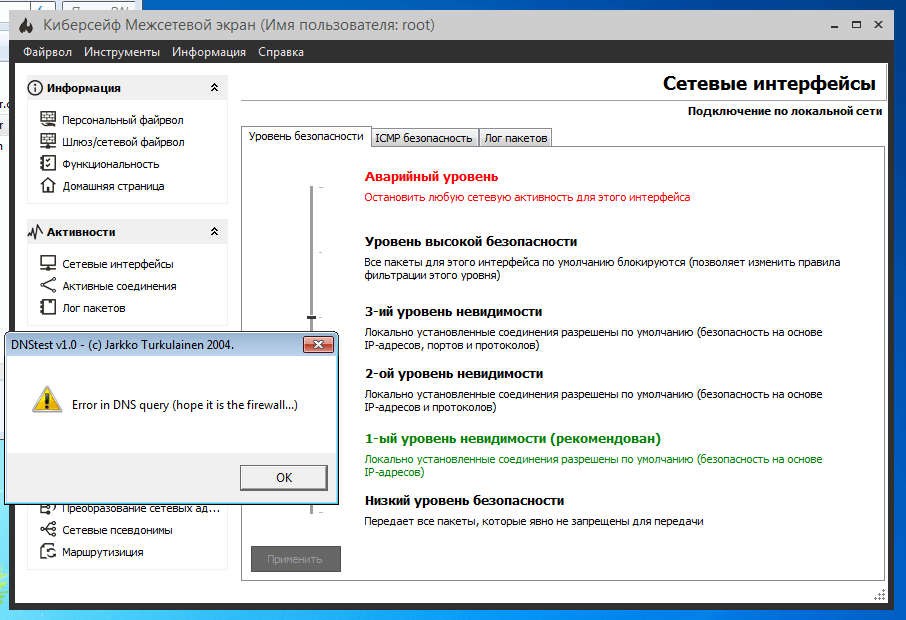Click the Функциональность checklist icon
906x620 pixels.
pyautogui.click(x=47, y=164)
